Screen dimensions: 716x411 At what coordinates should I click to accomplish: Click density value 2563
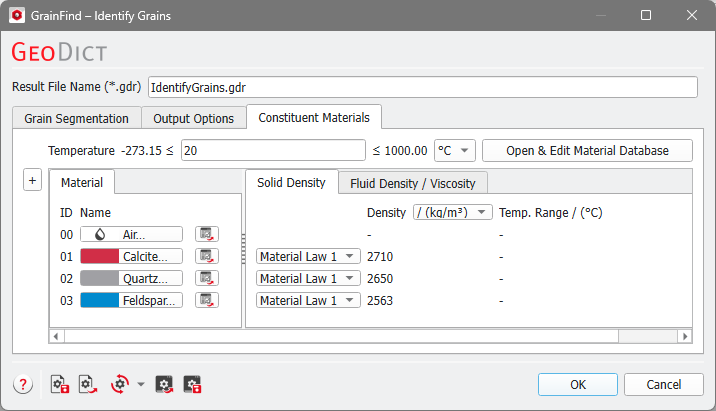click(x=380, y=300)
